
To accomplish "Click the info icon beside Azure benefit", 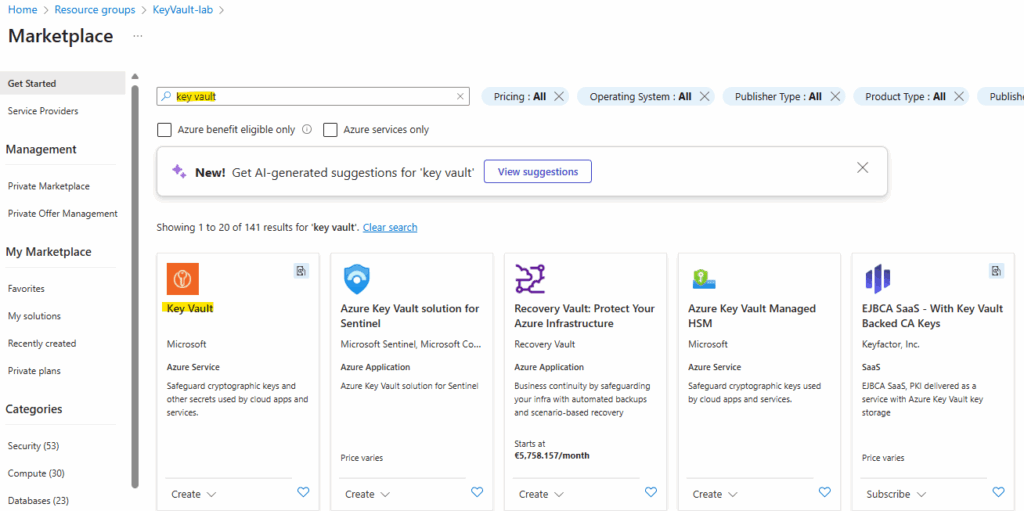I will click(x=306, y=129).
